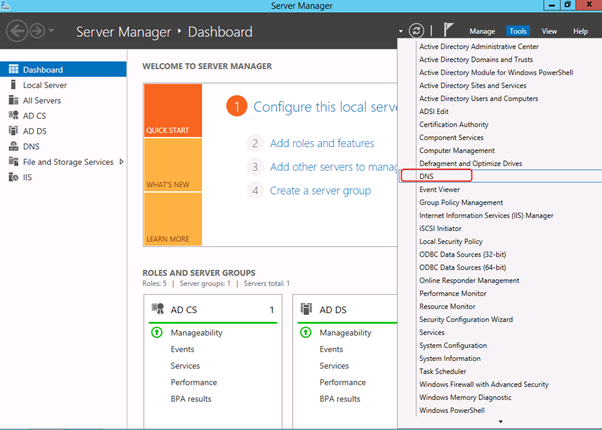Launch Active Directory Module for Windows PowerShell
602x430 pixels.
(x=496, y=73)
